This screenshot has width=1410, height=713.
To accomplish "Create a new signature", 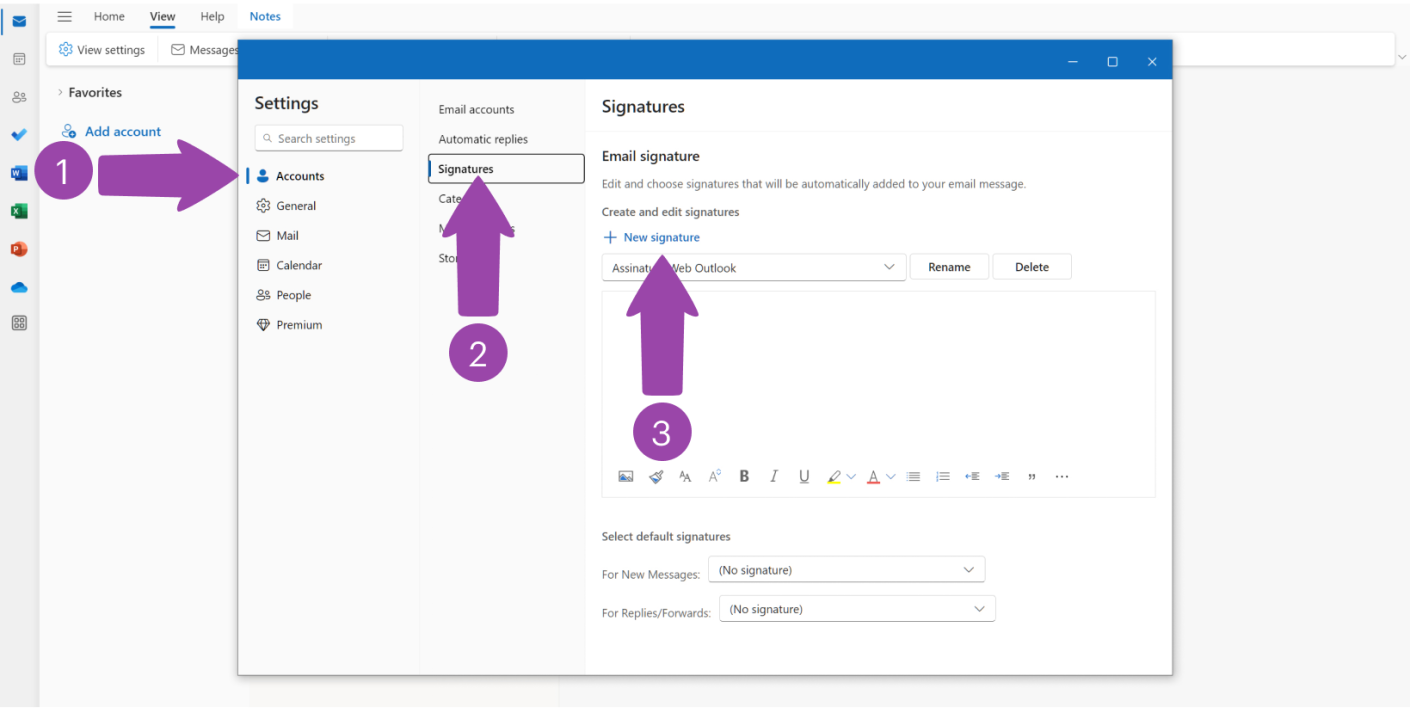I will tap(651, 237).
